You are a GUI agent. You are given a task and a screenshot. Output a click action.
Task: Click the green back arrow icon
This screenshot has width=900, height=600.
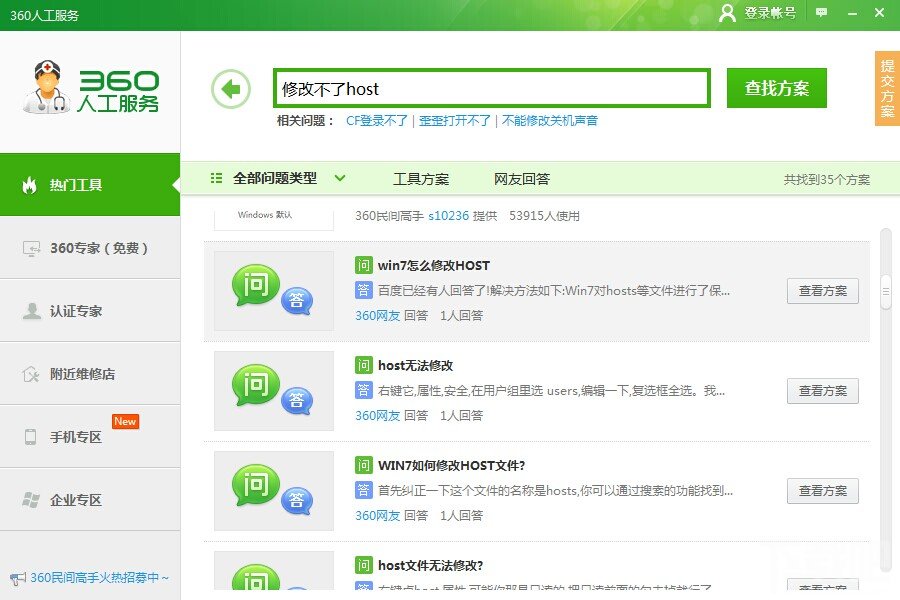(231, 88)
